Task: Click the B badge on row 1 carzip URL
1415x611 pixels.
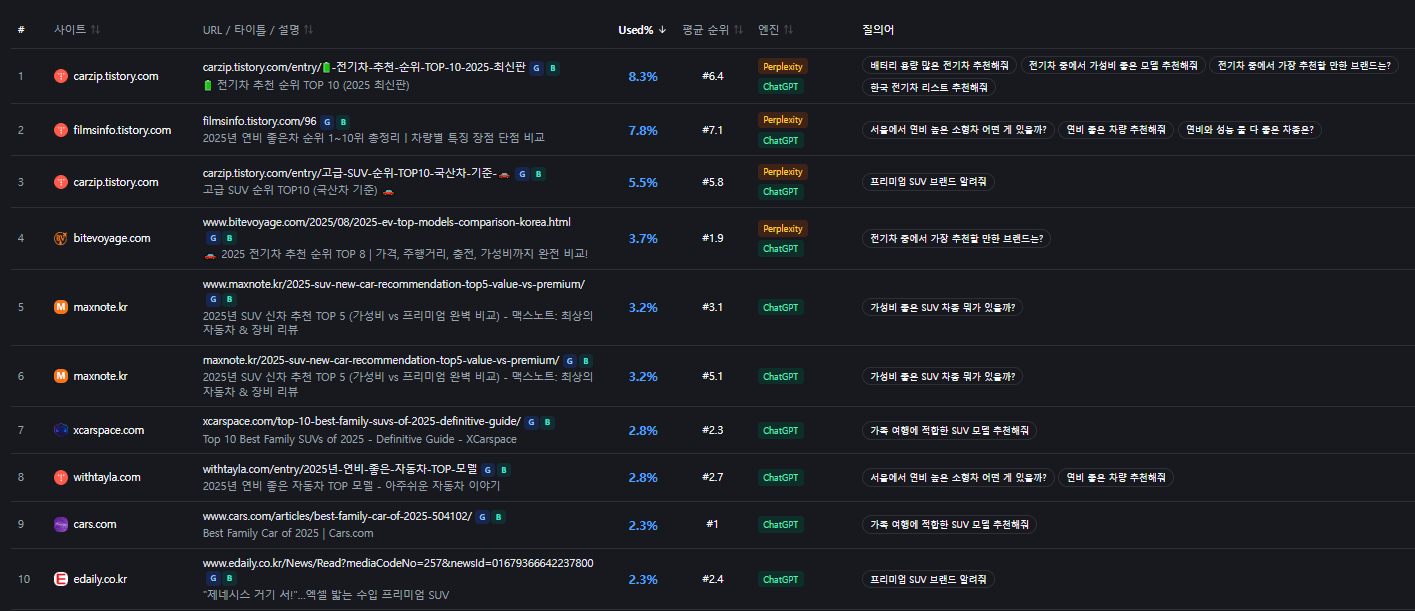Action: (553, 68)
